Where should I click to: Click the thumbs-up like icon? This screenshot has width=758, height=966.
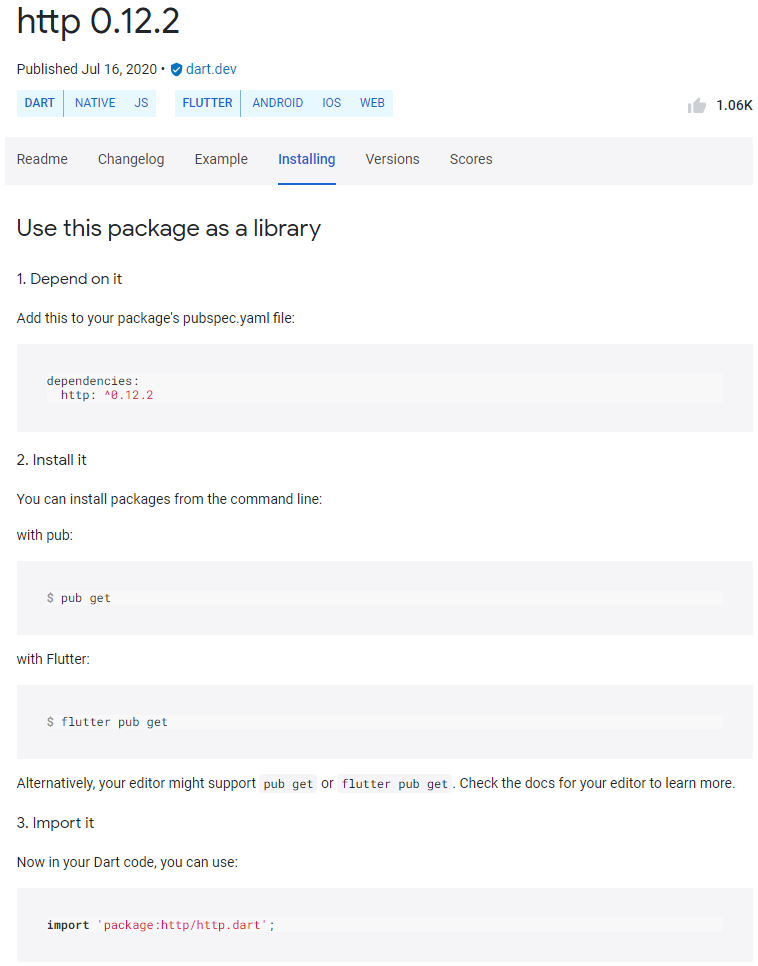[697, 105]
